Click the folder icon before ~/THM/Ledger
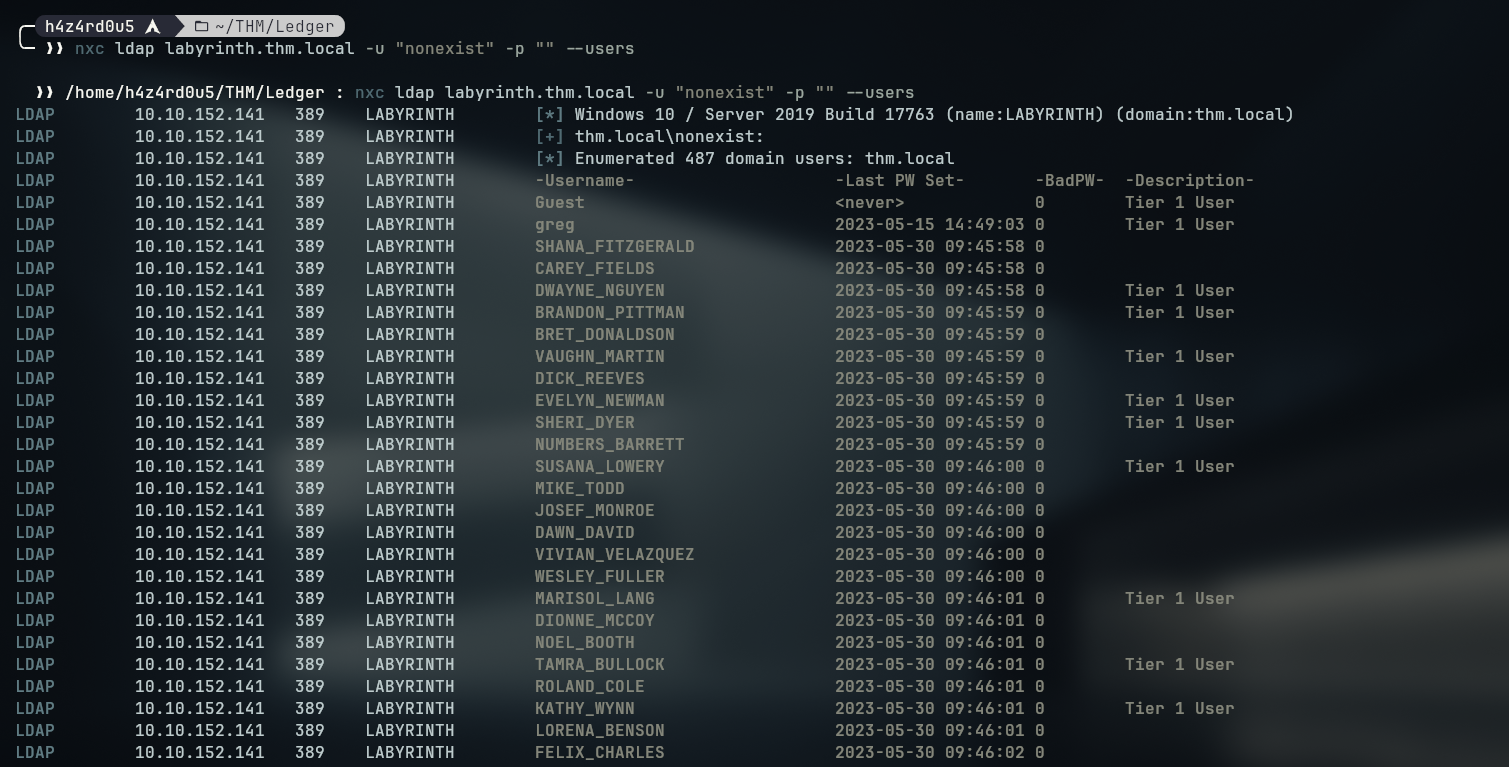The width and height of the screenshot is (1509, 767). pos(201,26)
